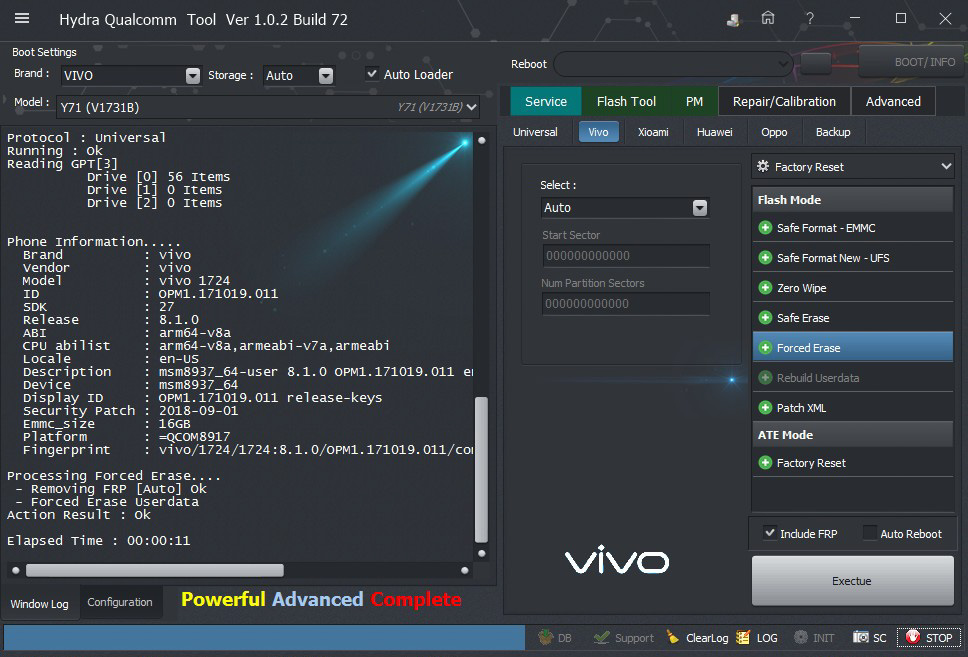Open the Flash Tool tab
Viewport: 968px width, 657px height.
click(626, 101)
